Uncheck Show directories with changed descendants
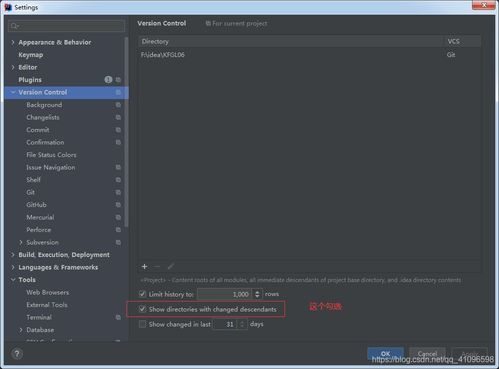 142,309
